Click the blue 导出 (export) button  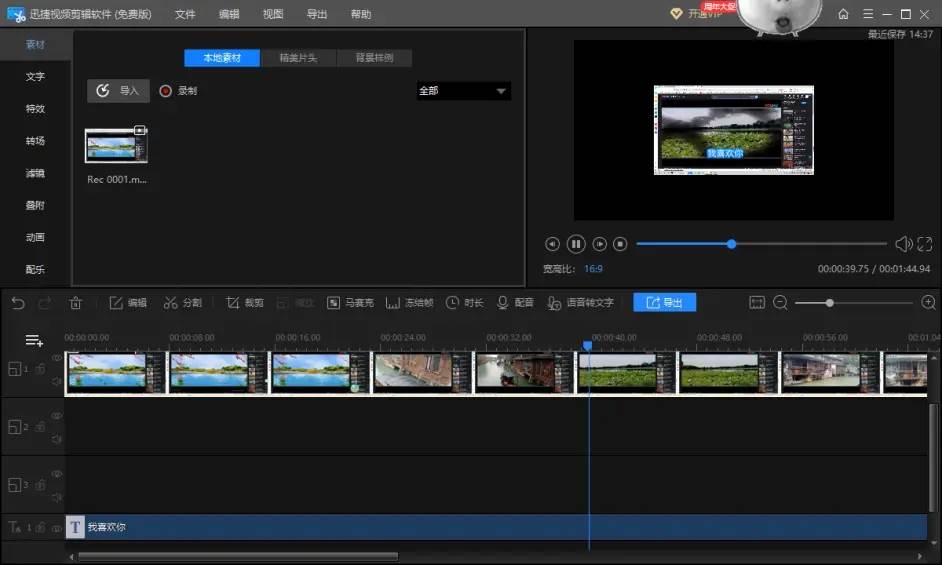pos(664,302)
